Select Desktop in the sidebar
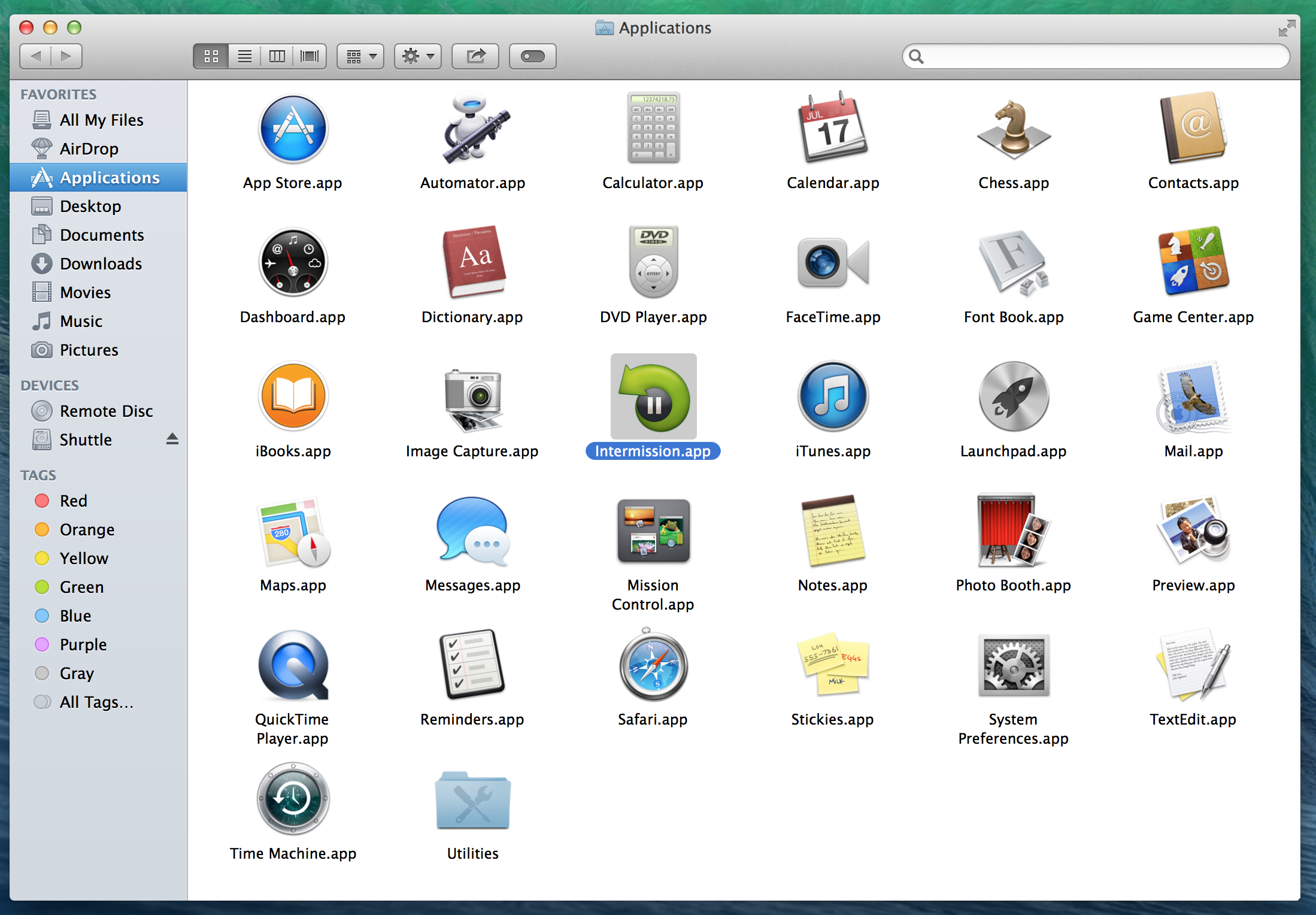The image size is (1316, 915). (x=98, y=206)
